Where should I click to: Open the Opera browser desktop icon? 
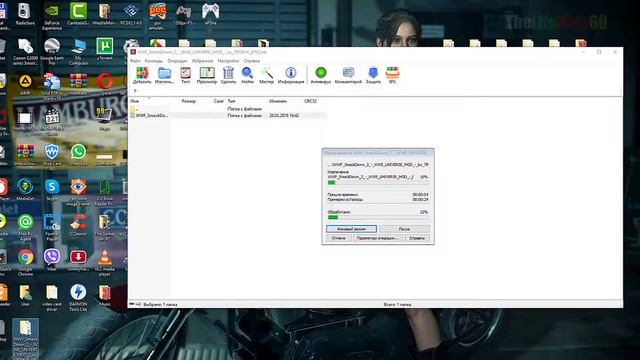pyautogui.click(x=104, y=84)
